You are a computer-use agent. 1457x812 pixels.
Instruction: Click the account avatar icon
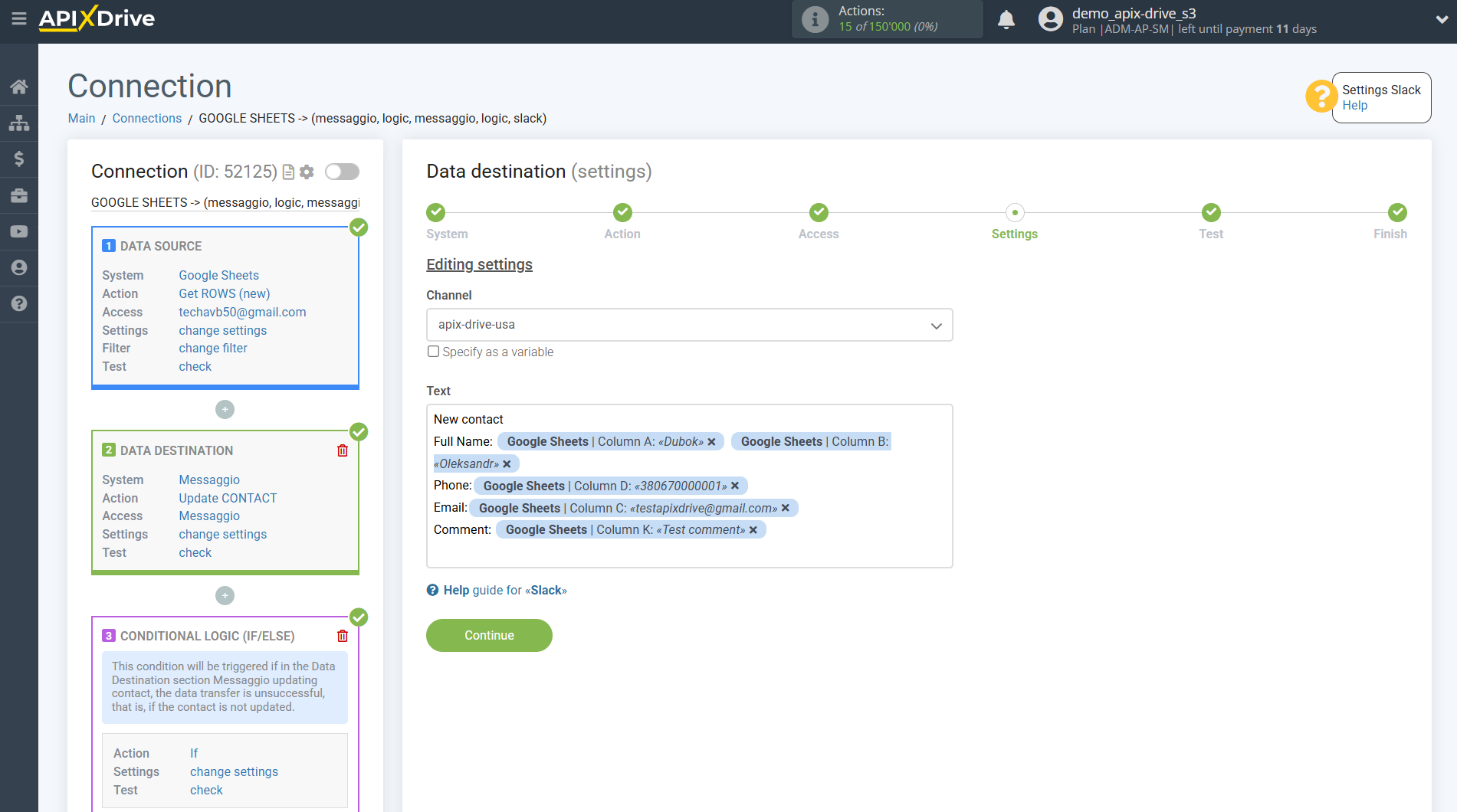click(x=1050, y=19)
